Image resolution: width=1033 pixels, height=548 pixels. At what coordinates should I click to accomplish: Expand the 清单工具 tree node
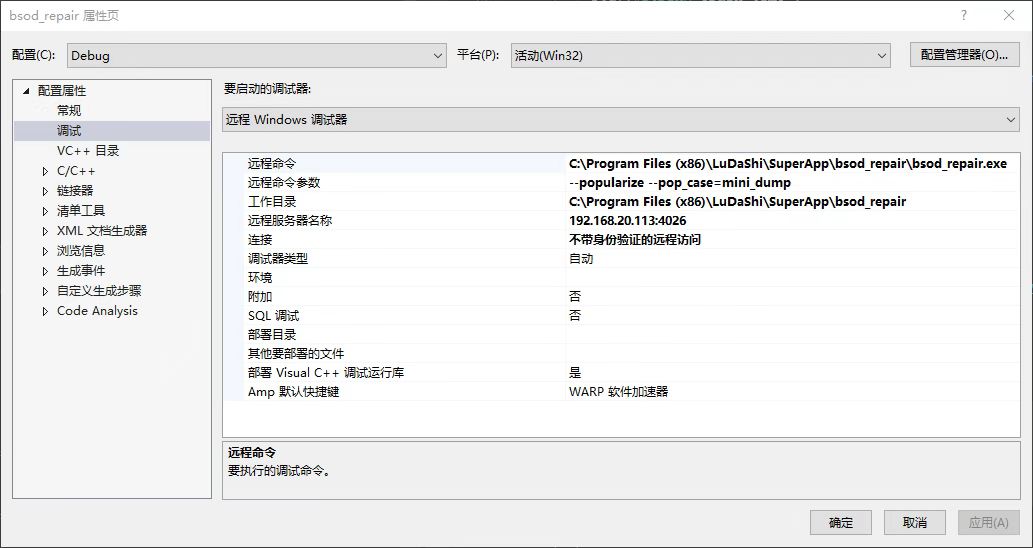45,211
